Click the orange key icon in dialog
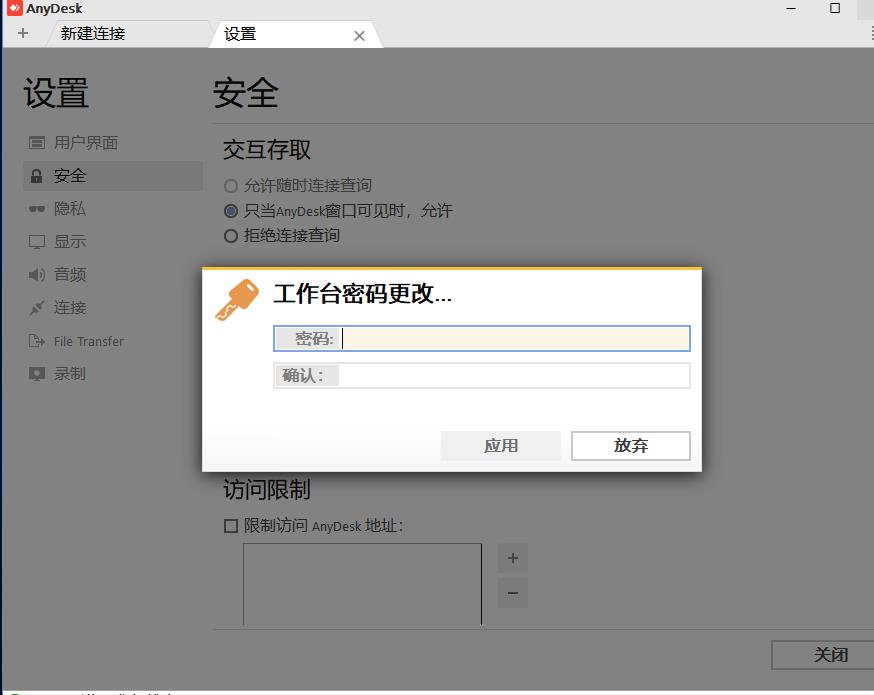 click(237, 300)
